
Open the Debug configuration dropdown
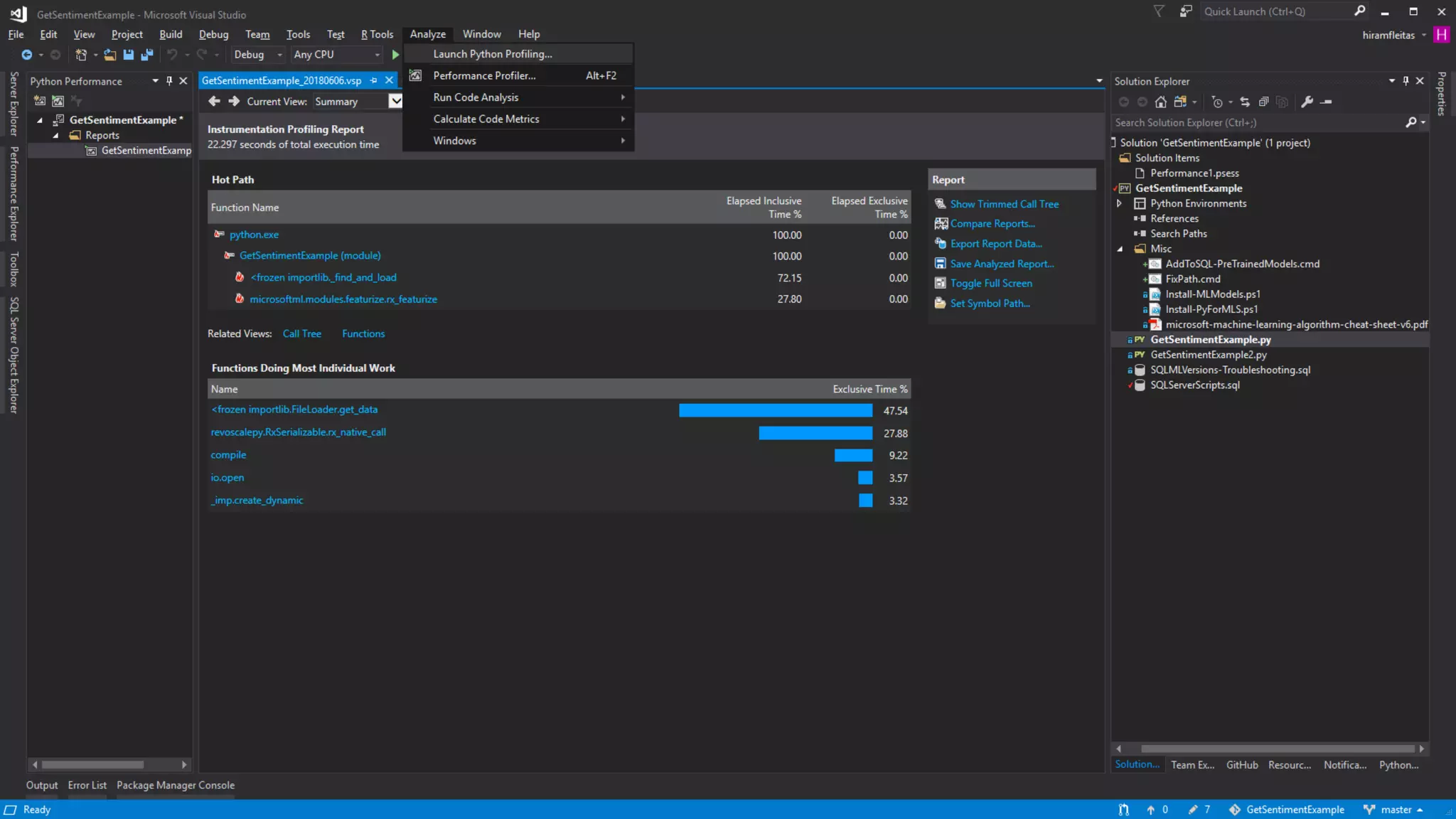tap(258, 55)
